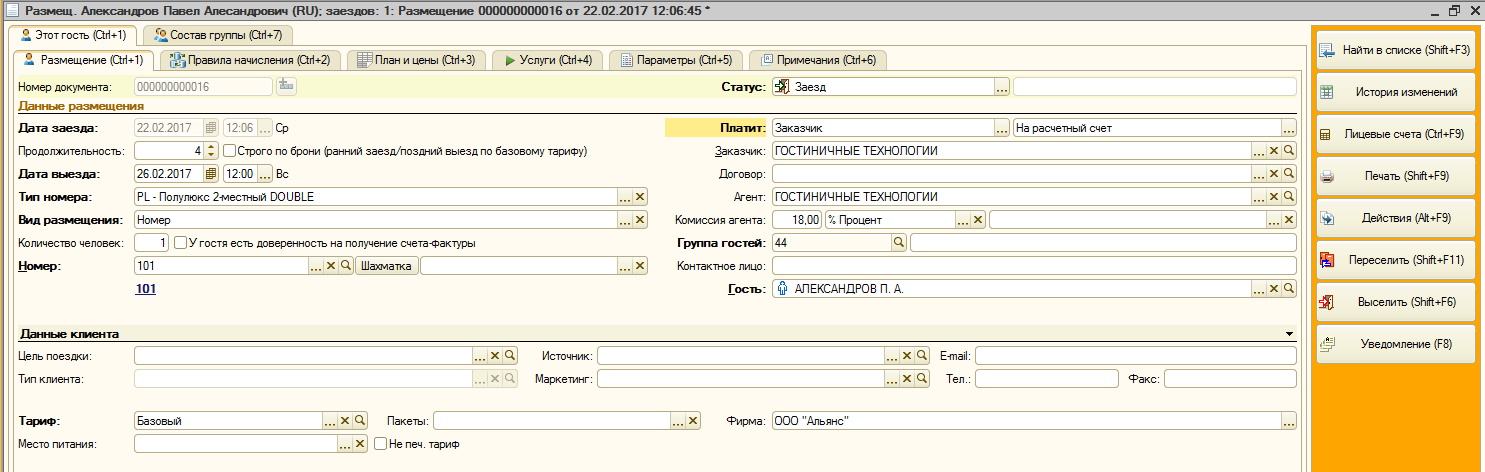Click into the Факс field
The width and height of the screenshot is (1485, 472).
tap(1230, 379)
